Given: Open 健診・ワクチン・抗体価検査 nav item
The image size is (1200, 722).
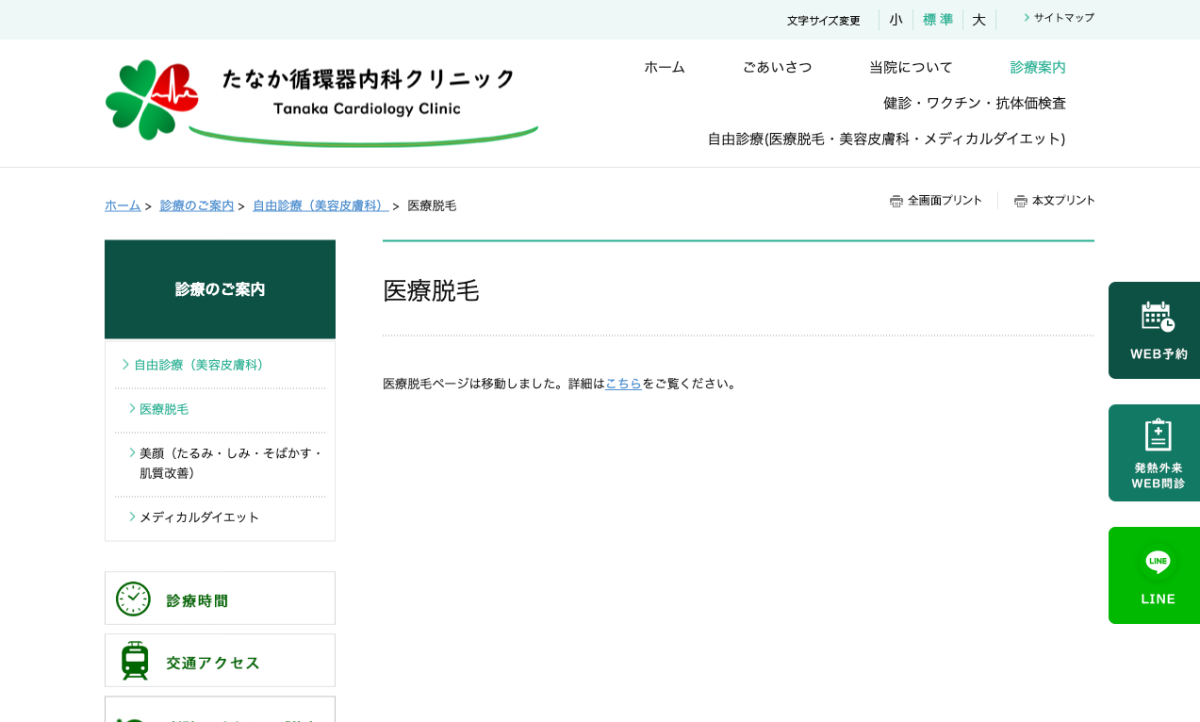Looking at the screenshot, I should point(974,103).
